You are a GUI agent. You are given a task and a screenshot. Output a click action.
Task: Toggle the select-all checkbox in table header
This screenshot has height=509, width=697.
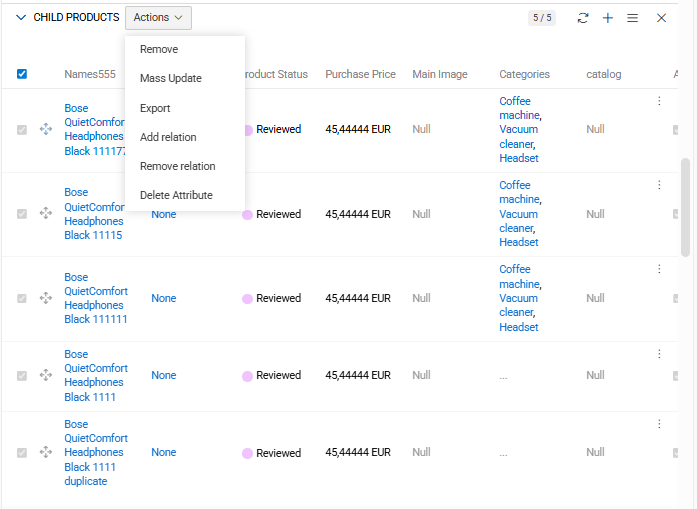pyautogui.click(x=22, y=74)
